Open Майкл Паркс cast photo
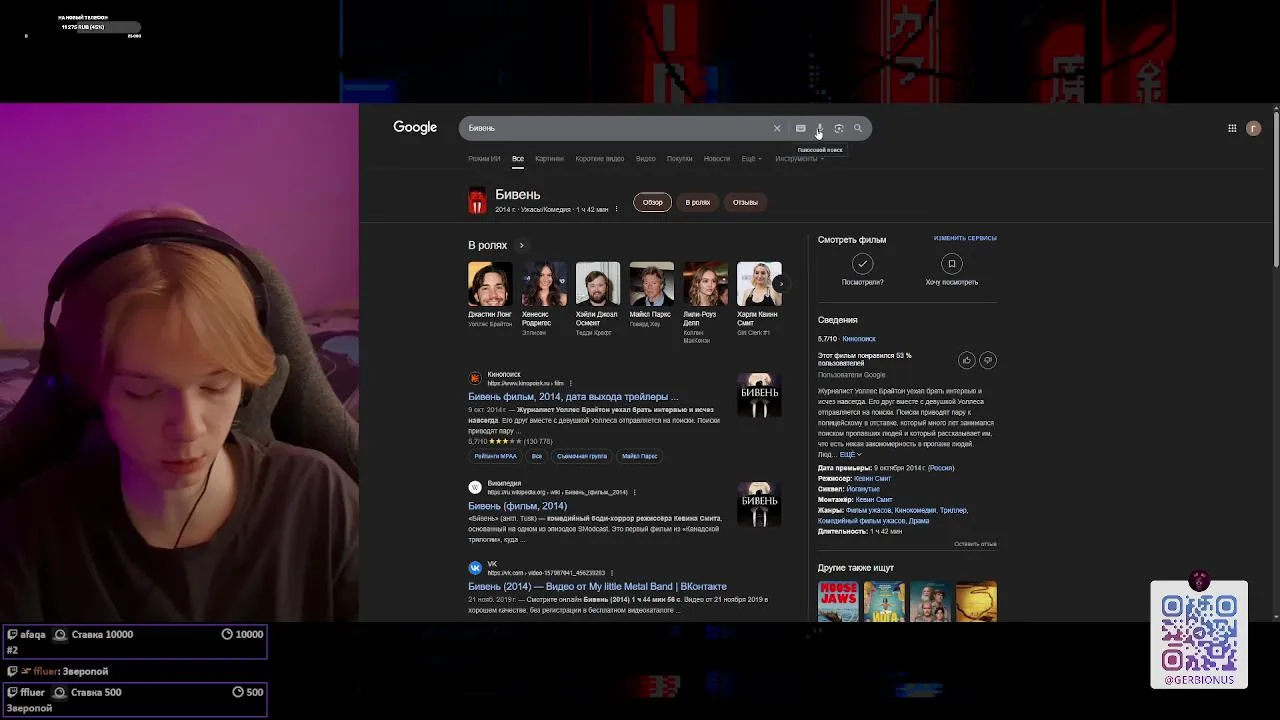Viewport: 1280px width, 720px height. (651, 284)
